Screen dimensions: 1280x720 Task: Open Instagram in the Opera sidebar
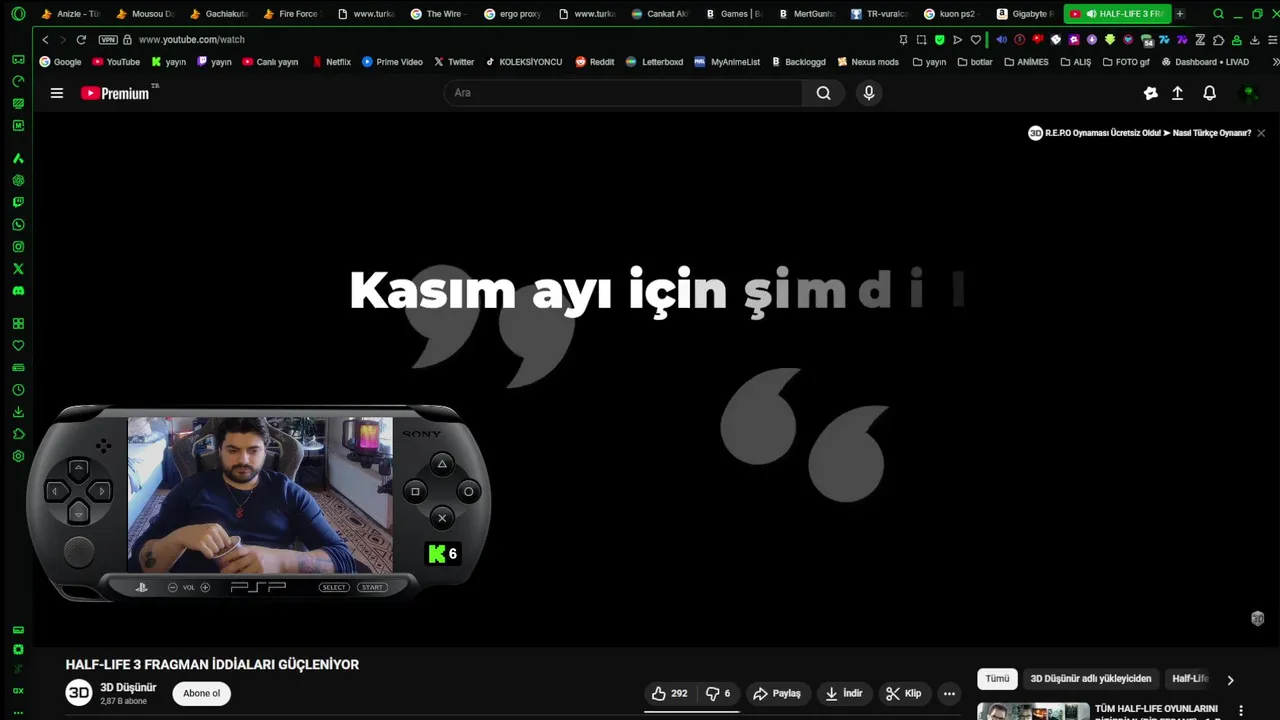click(18, 247)
